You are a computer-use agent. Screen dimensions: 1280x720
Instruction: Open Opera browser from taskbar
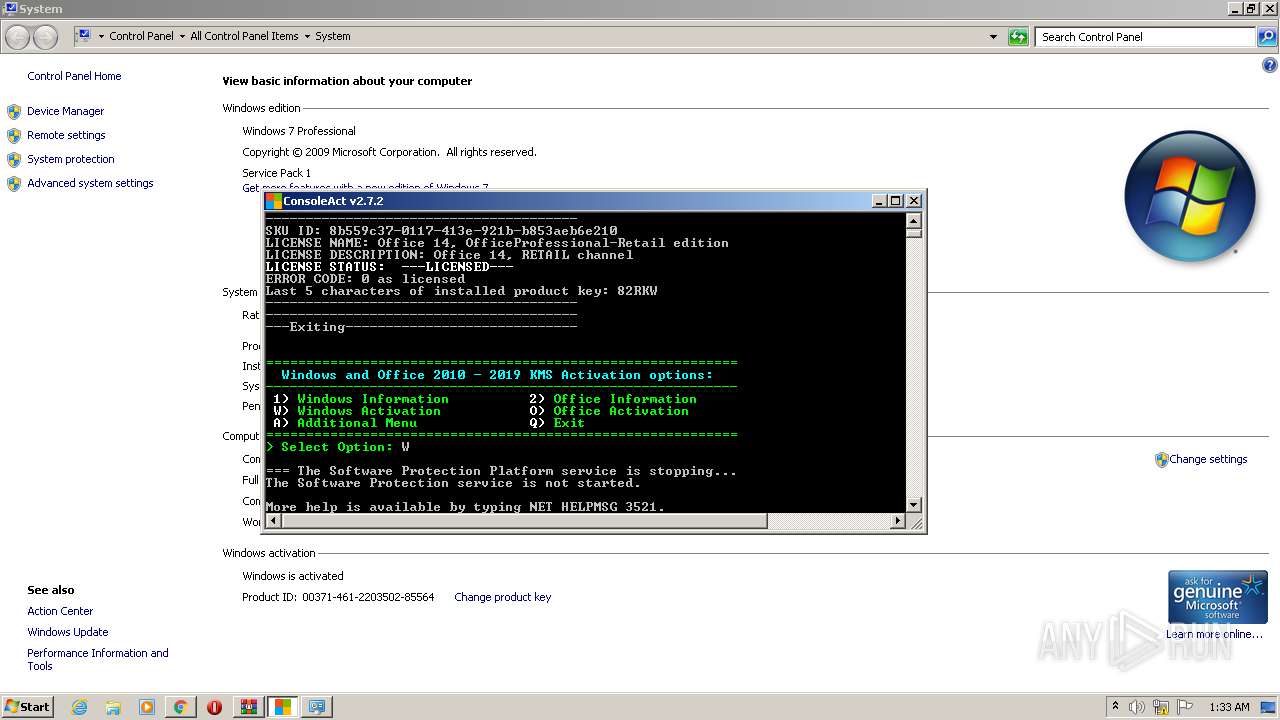click(x=214, y=707)
